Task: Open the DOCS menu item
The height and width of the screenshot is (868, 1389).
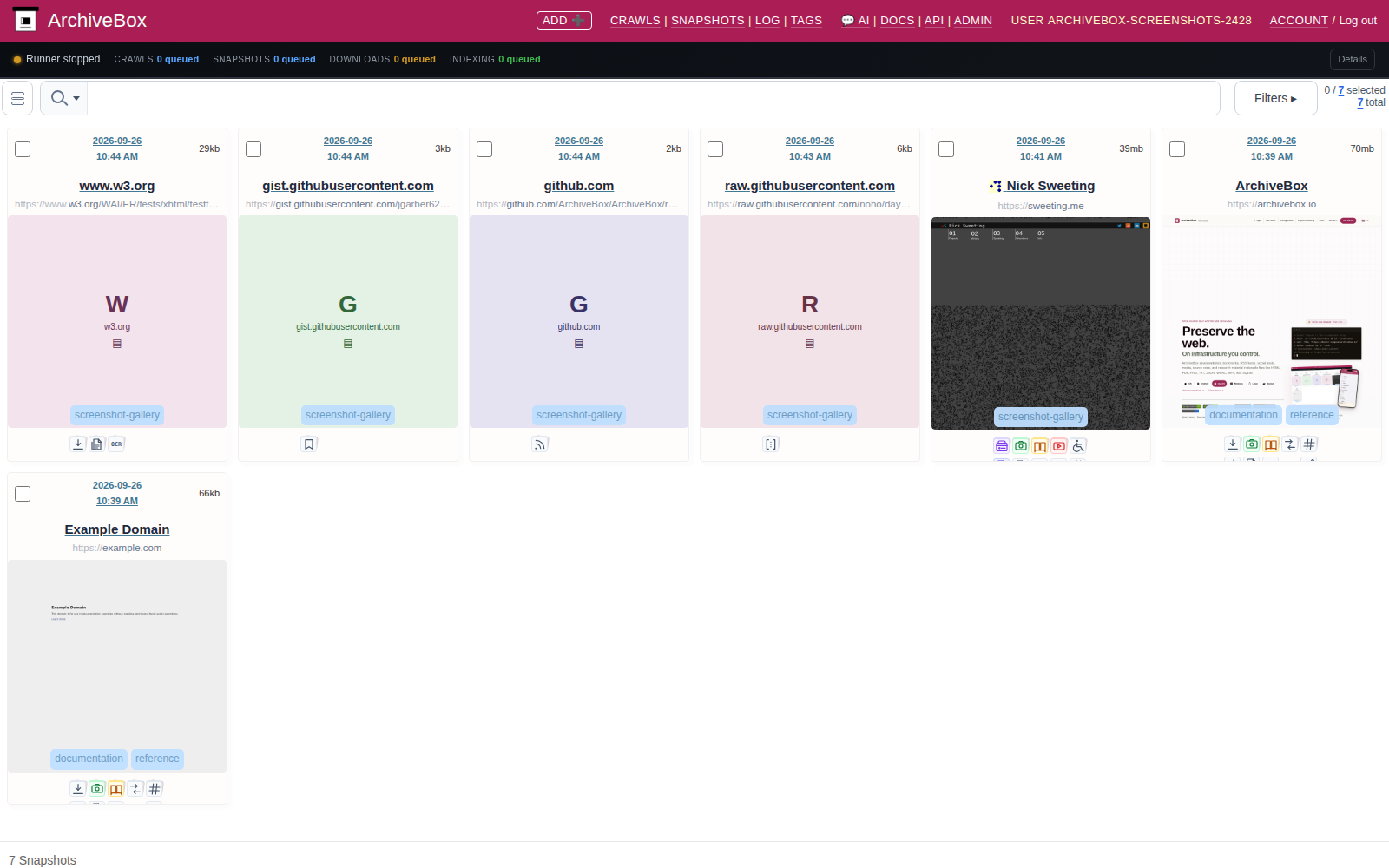Action: [x=897, y=20]
